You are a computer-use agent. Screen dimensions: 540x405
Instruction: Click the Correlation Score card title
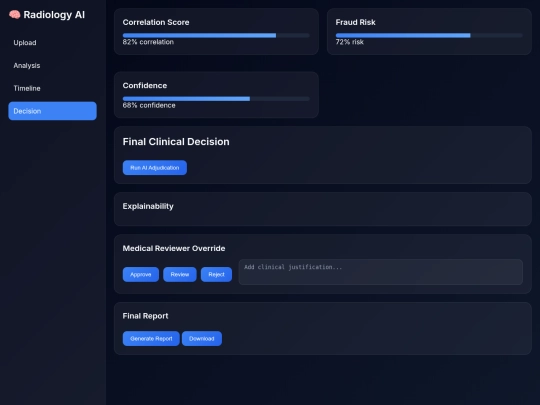[156, 22]
